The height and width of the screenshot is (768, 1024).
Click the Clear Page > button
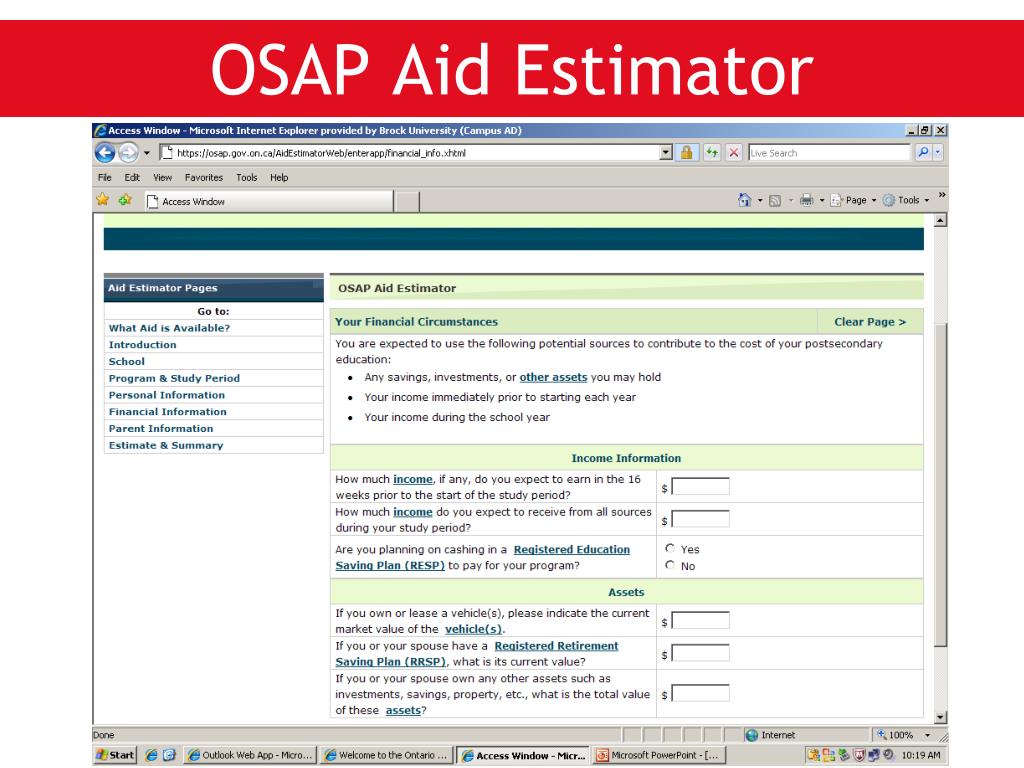coord(870,321)
